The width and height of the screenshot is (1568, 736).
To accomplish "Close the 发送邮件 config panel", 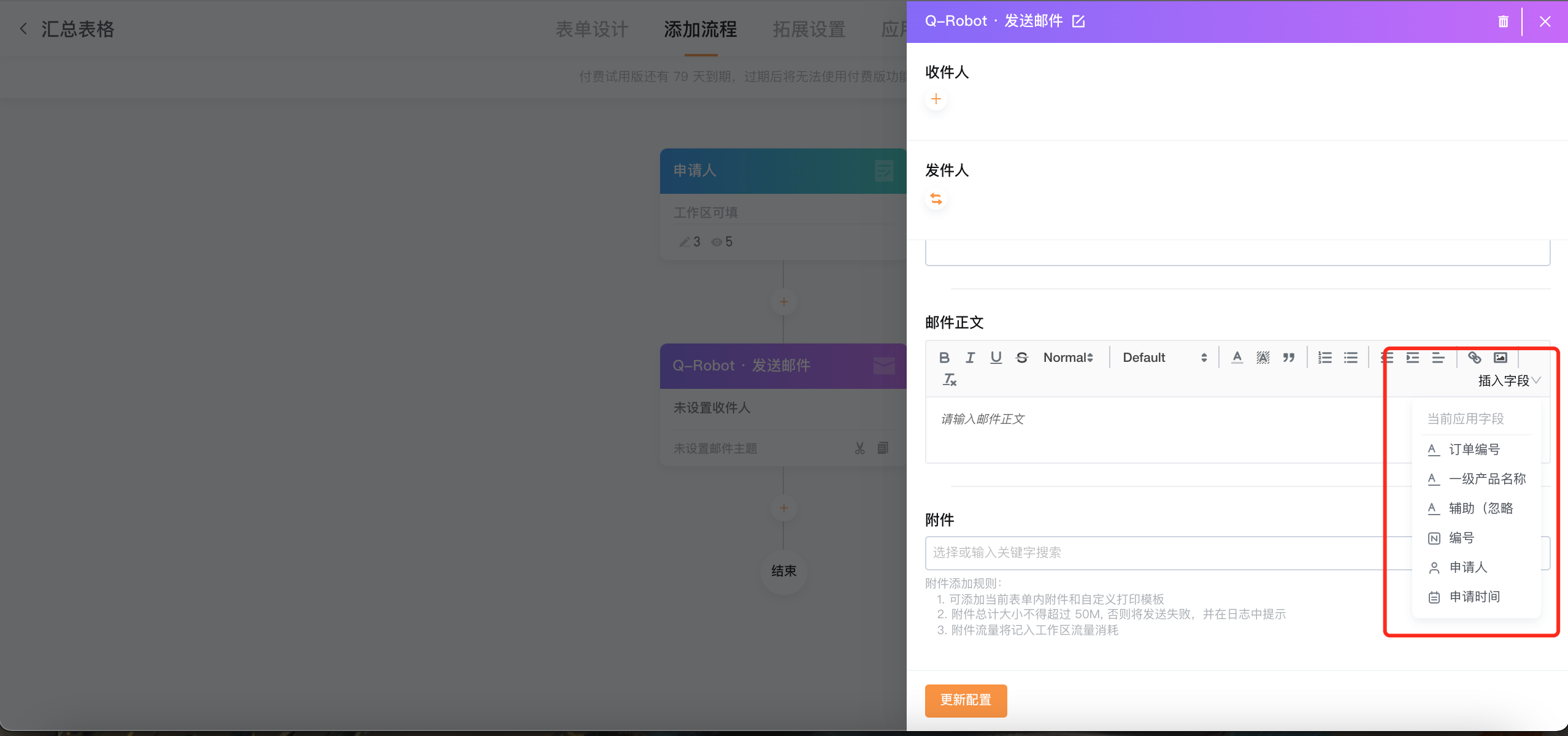I will pyautogui.click(x=1545, y=21).
